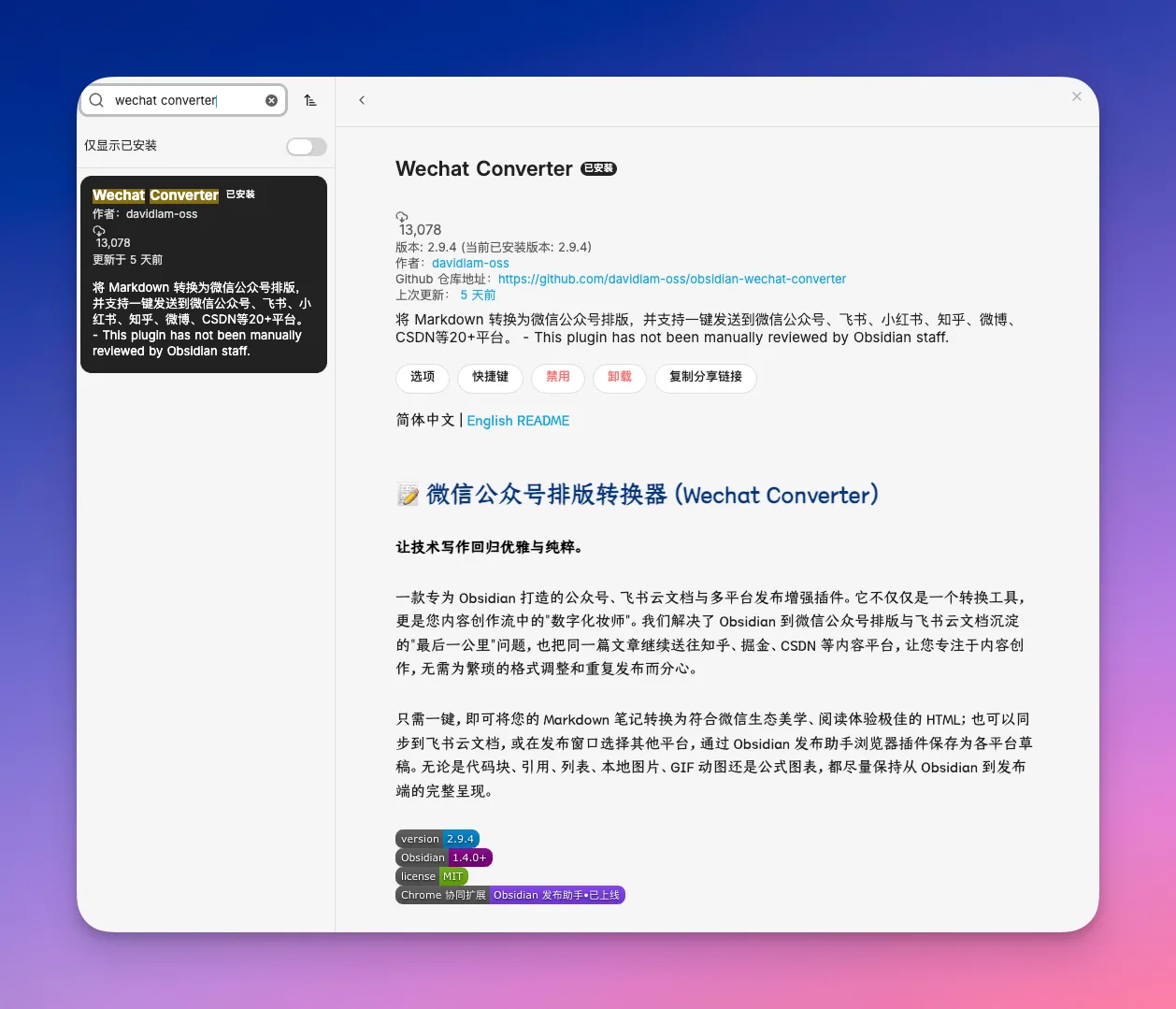This screenshot has width=1176, height=1009.
Task: Click the 版本: 2.9.4 version line
Action: pyautogui.click(x=494, y=247)
